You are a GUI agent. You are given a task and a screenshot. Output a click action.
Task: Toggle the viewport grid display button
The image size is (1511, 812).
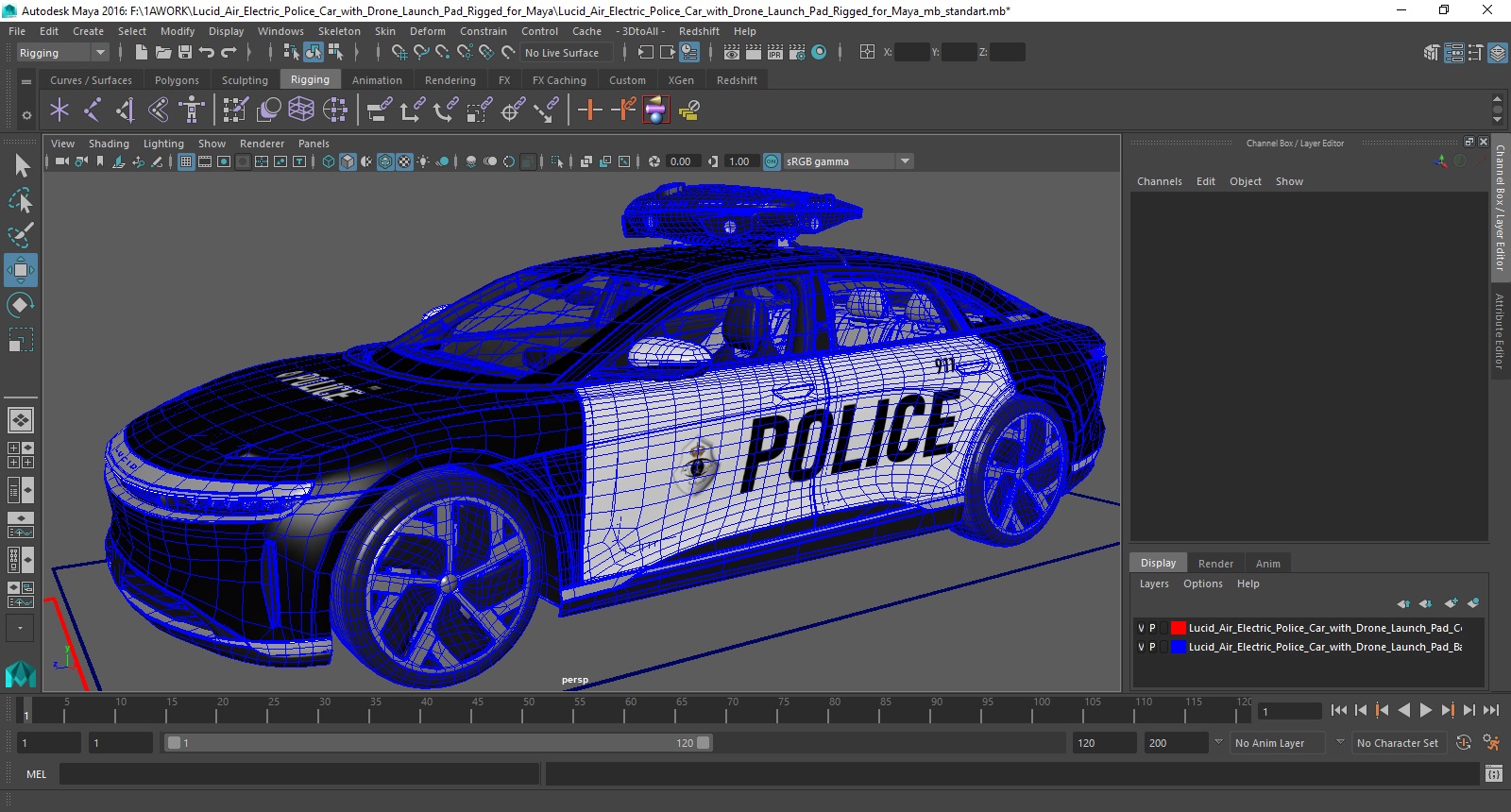pos(186,161)
